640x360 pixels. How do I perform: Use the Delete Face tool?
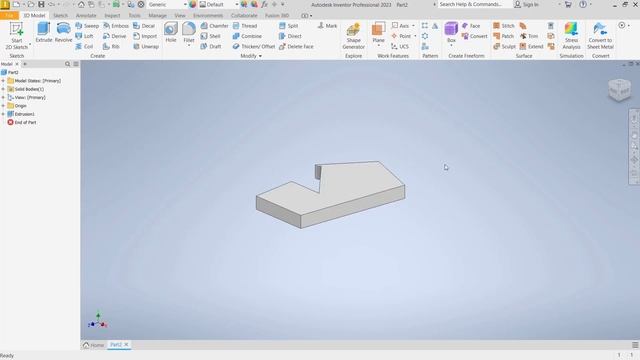(x=296, y=47)
